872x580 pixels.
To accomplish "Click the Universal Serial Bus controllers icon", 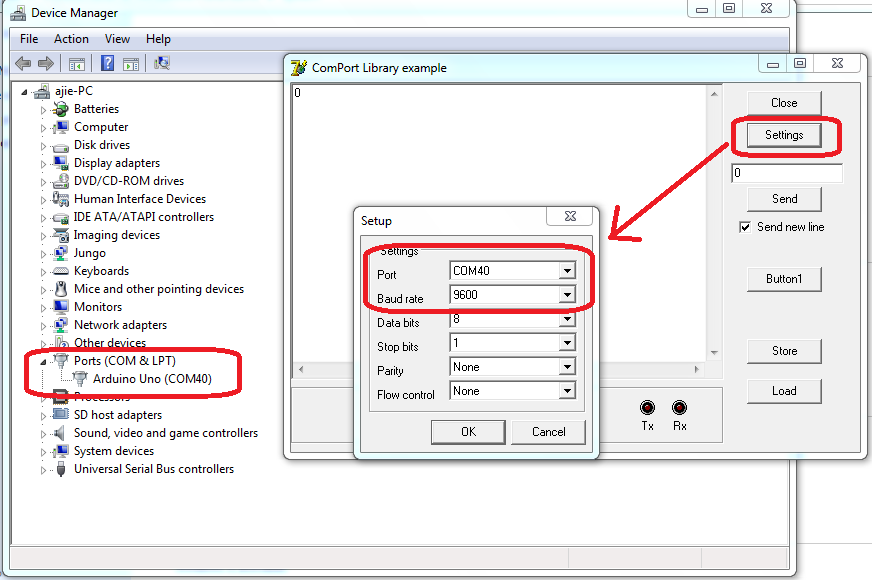I will point(61,469).
